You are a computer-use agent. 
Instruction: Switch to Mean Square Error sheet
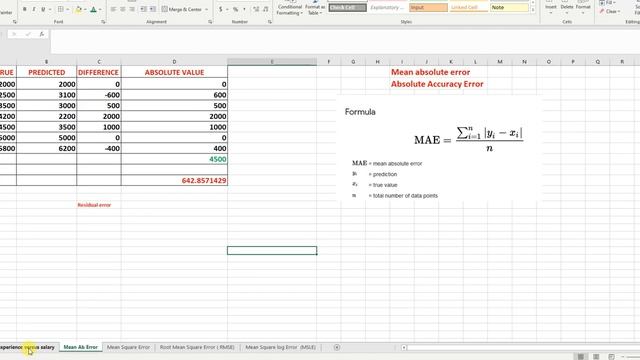[x=128, y=347]
